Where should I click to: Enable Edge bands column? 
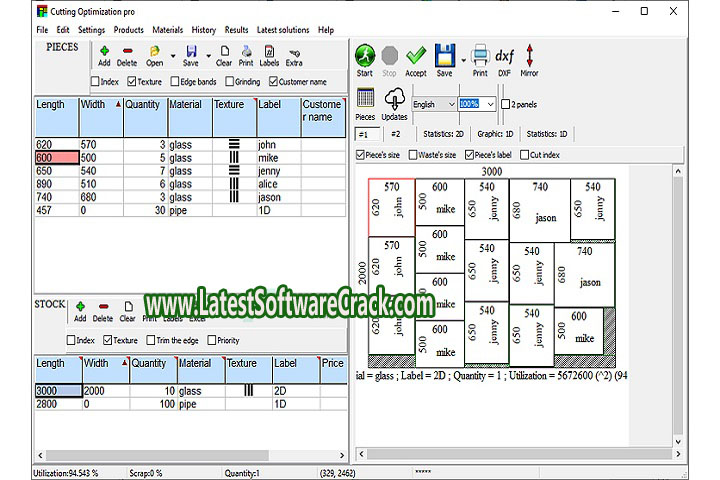coord(174,81)
